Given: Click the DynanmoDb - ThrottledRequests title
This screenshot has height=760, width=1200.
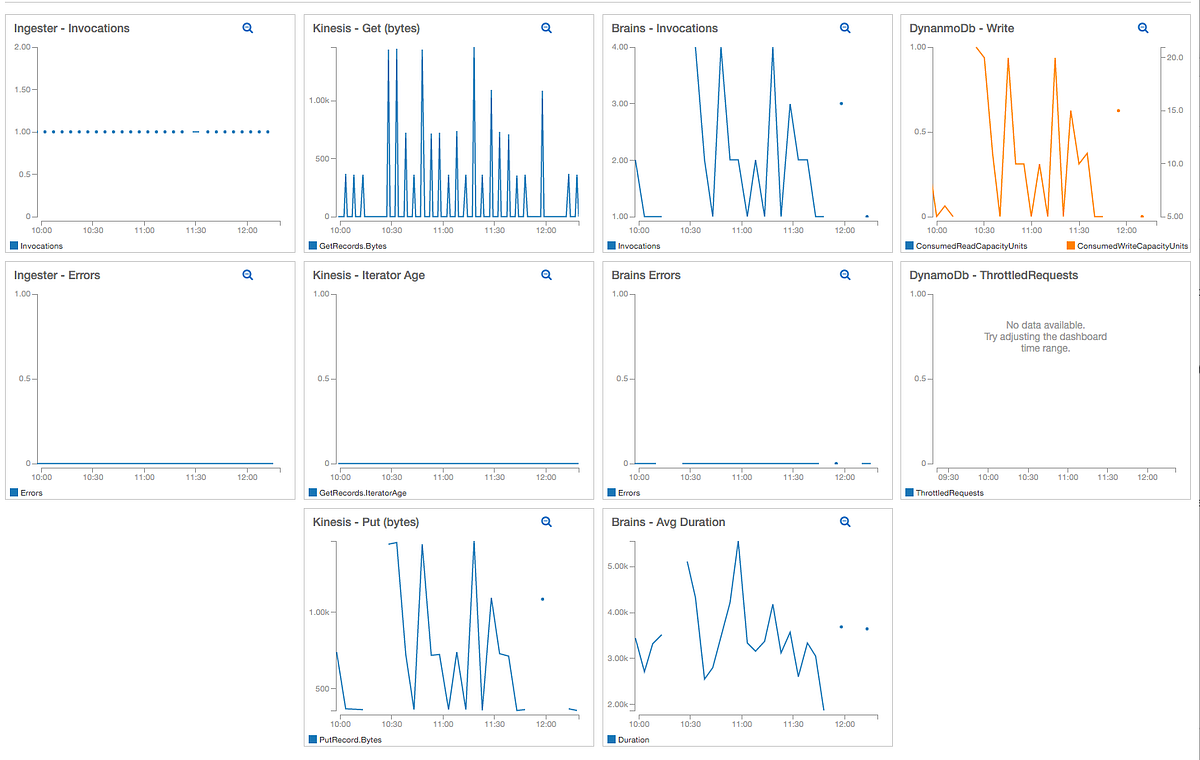Looking at the screenshot, I should tap(994, 275).
